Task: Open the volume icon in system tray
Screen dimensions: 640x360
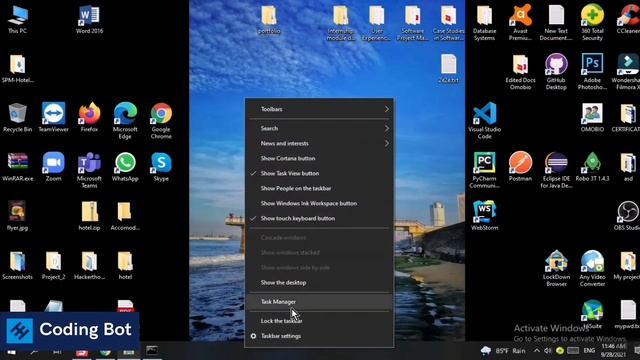Action: 548,351
